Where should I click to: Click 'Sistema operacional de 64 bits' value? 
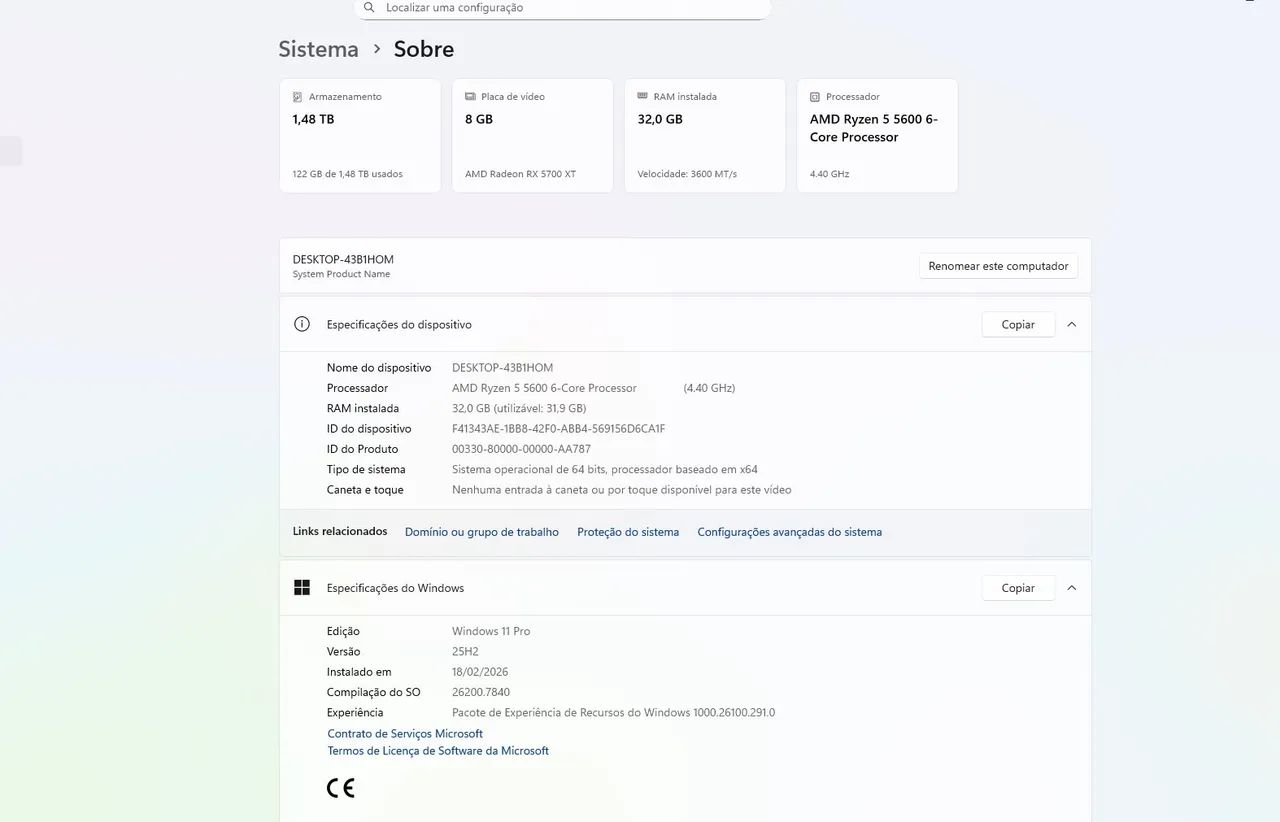point(605,470)
